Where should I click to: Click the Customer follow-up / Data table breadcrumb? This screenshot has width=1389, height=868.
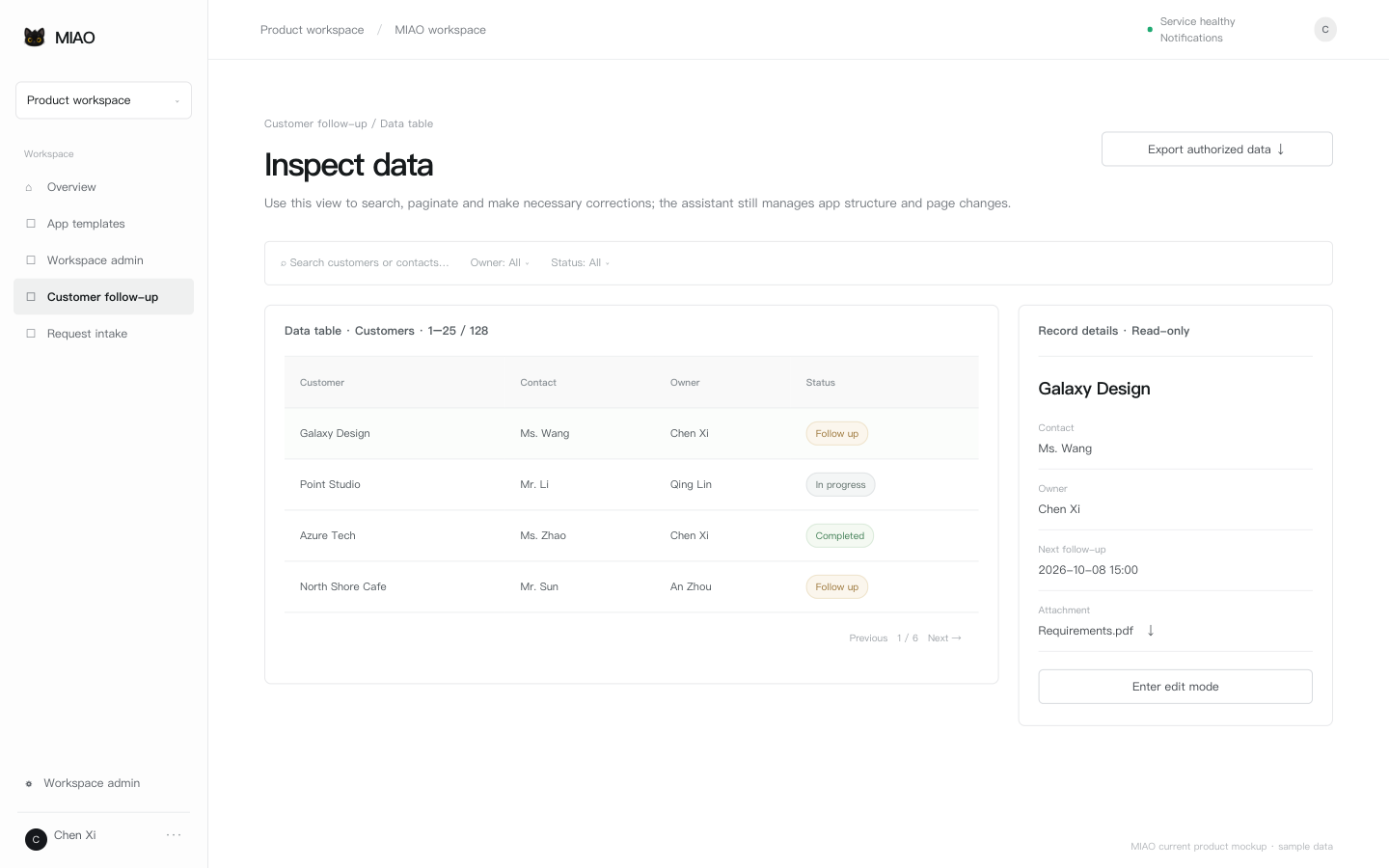(x=348, y=123)
